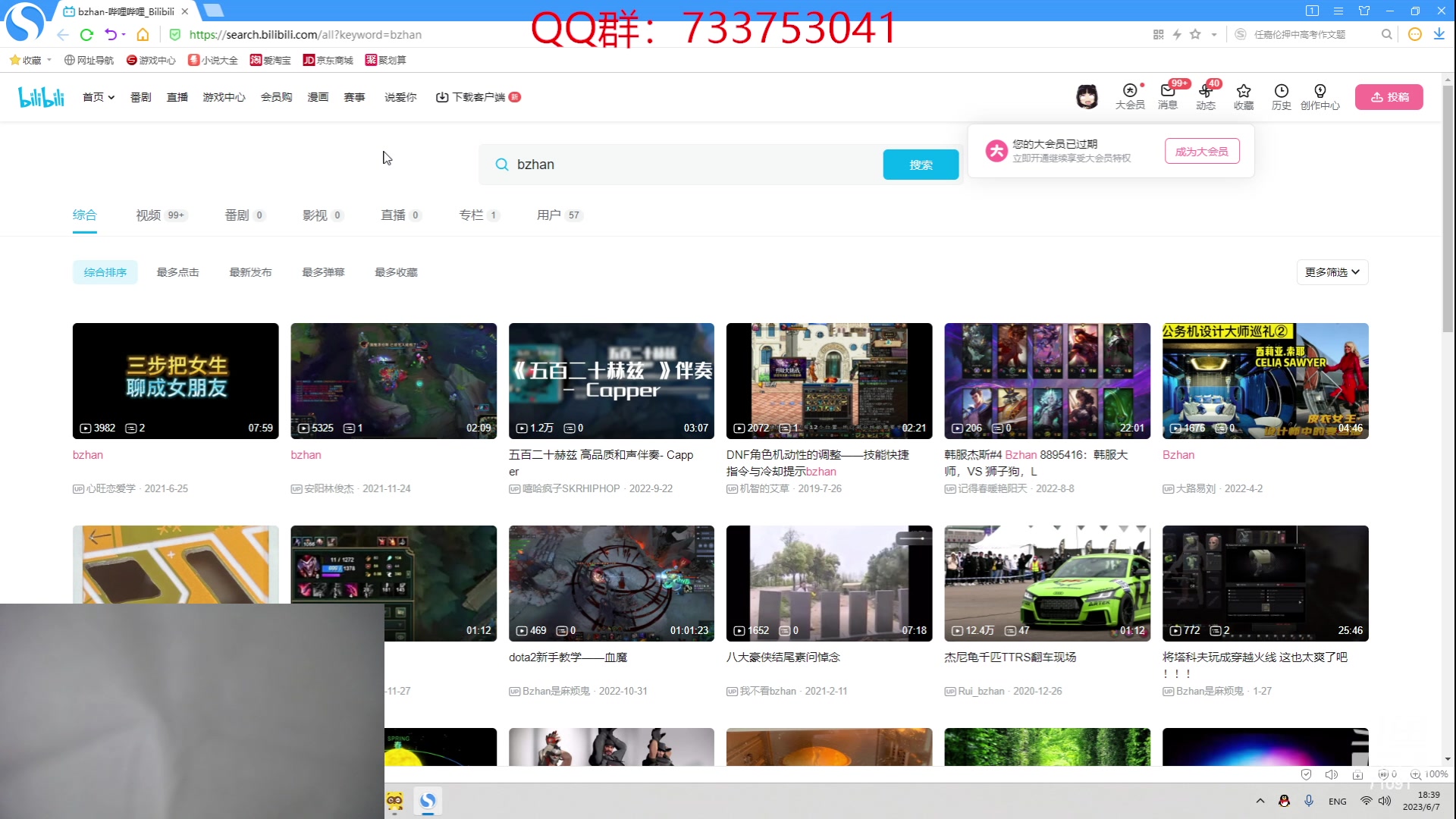Open 创作中心 lightbulb icon
The width and height of the screenshot is (1456, 819).
click(x=1320, y=97)
